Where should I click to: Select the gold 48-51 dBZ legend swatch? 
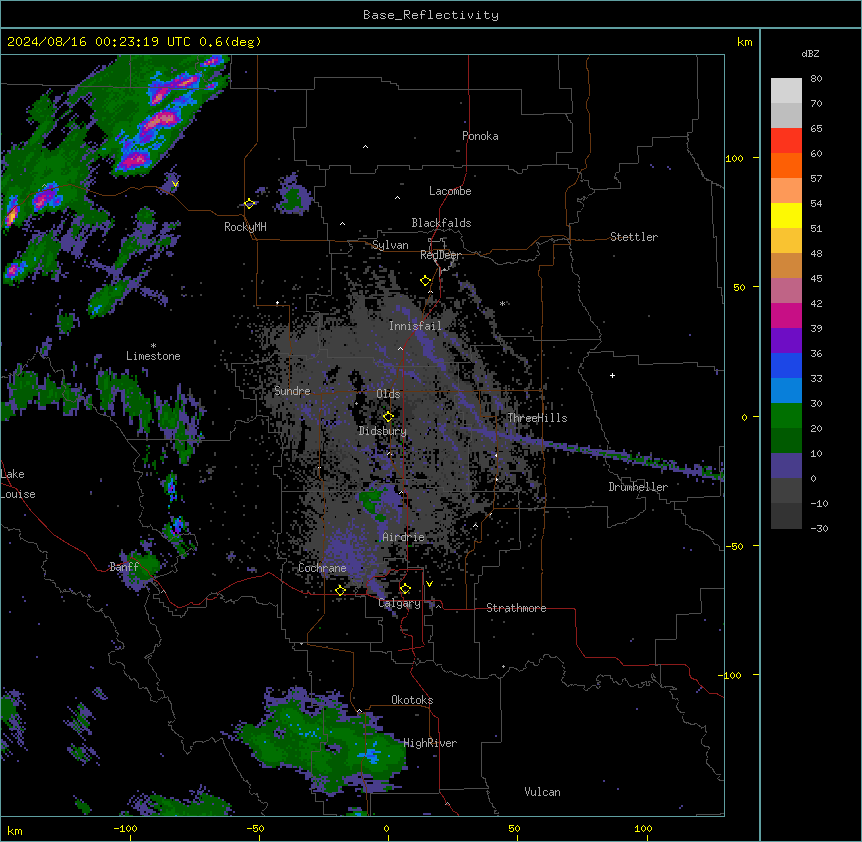[x=786, y=241]
